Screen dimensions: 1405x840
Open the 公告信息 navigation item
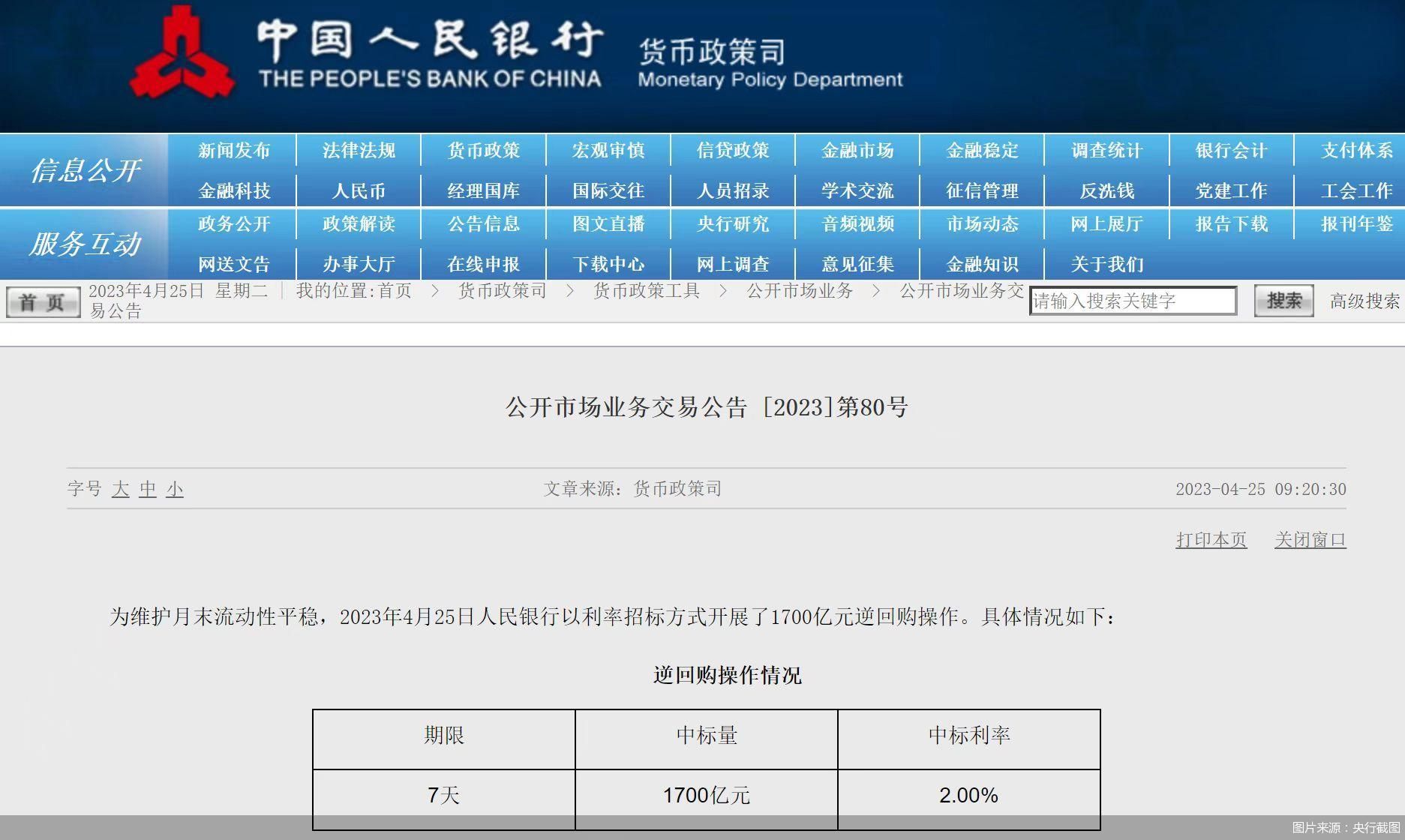[x=483, y=224]
